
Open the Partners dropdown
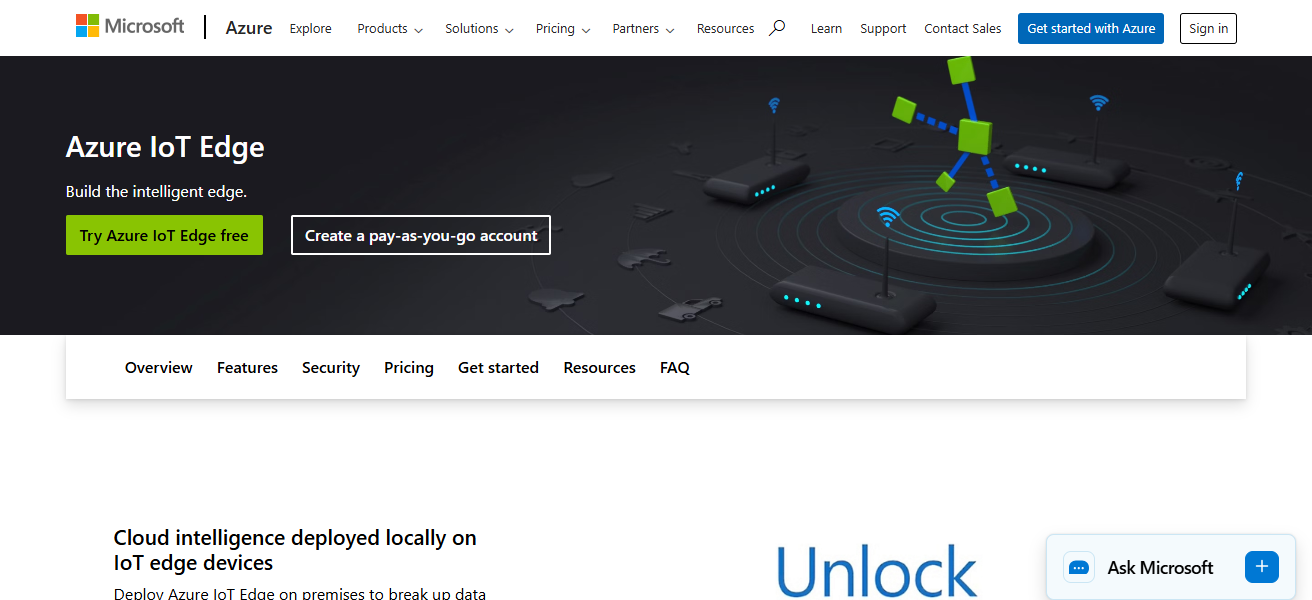coord(643,29)
